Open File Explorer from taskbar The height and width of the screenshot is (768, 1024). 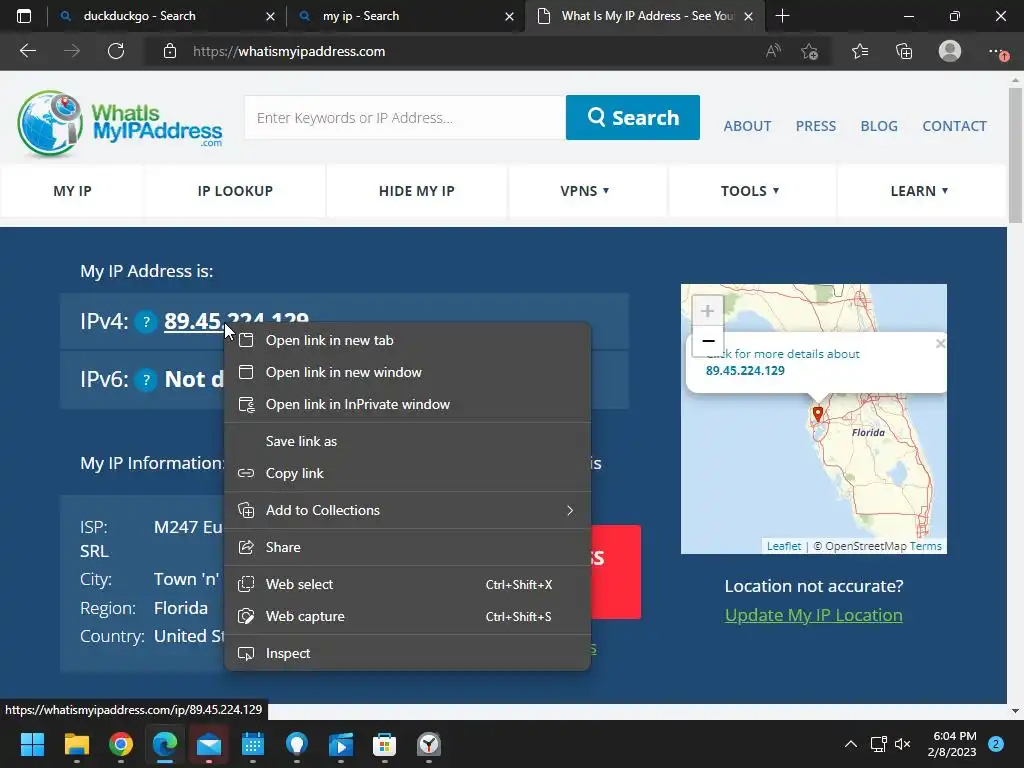(x=76, y=744)
